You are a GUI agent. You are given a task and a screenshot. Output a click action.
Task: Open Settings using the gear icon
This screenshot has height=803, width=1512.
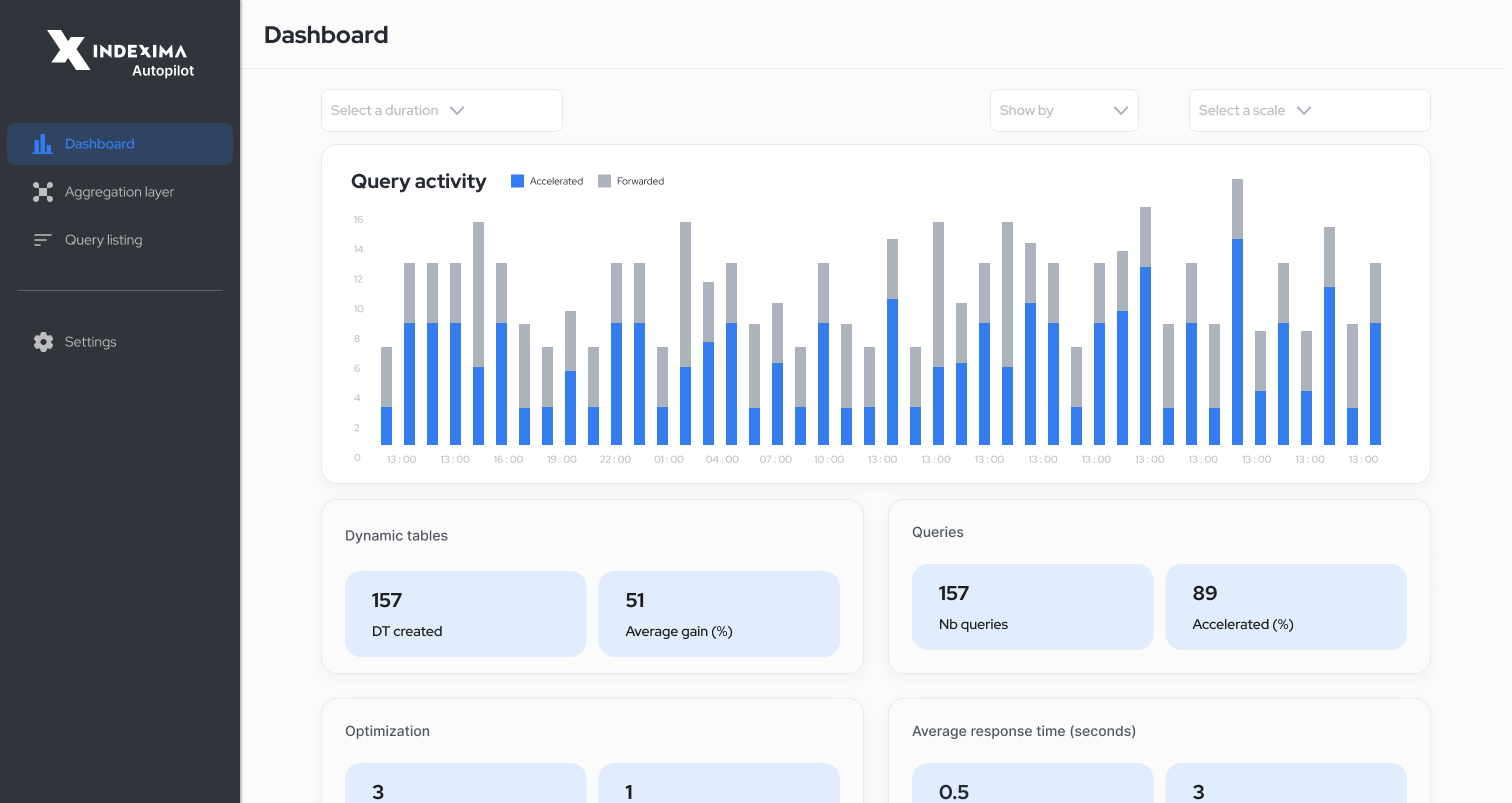pyautogui.click(x=43, y=341)
